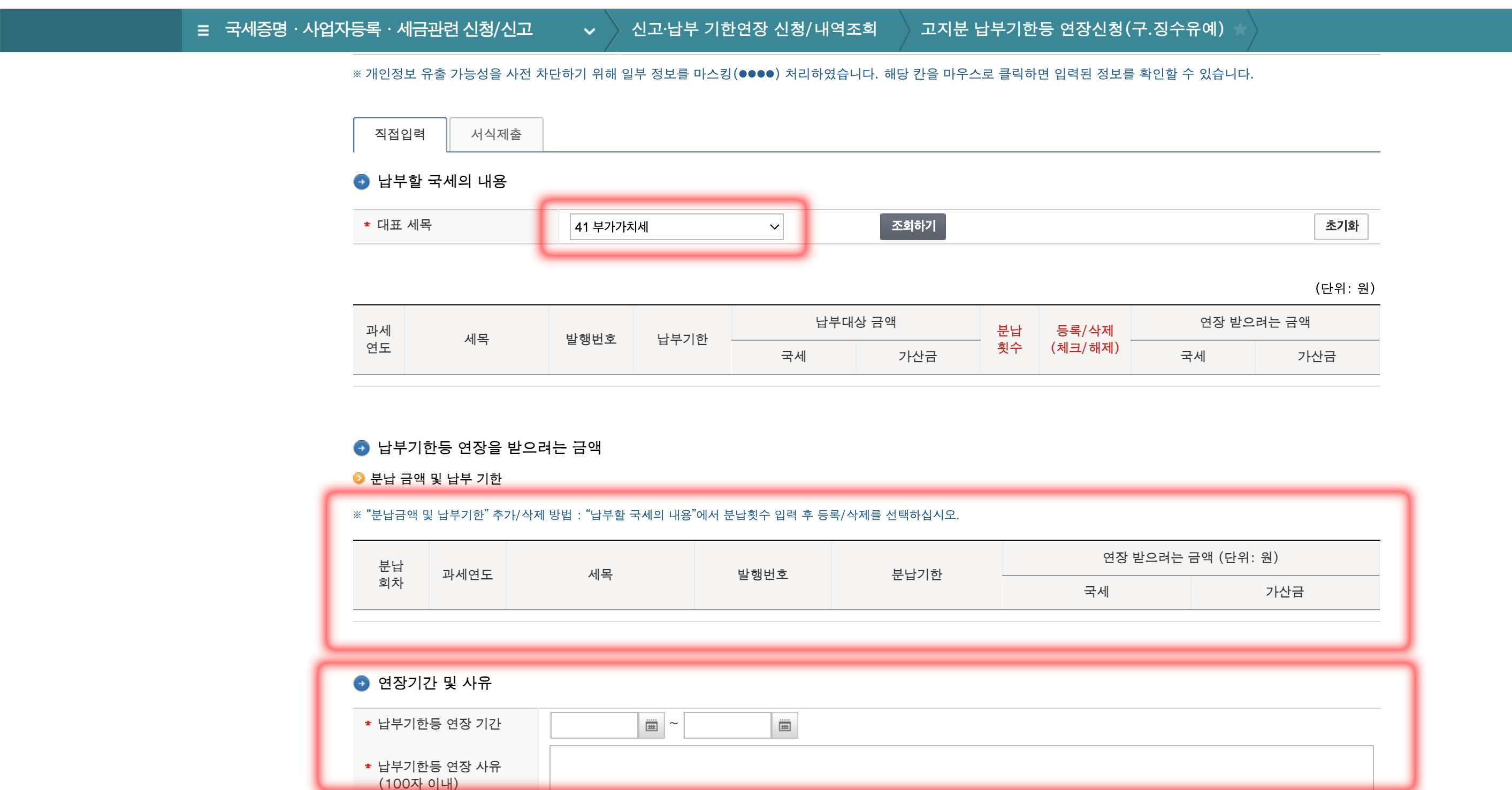
Task: Switch to the 서식제출 tab
Action: point(496,134)
